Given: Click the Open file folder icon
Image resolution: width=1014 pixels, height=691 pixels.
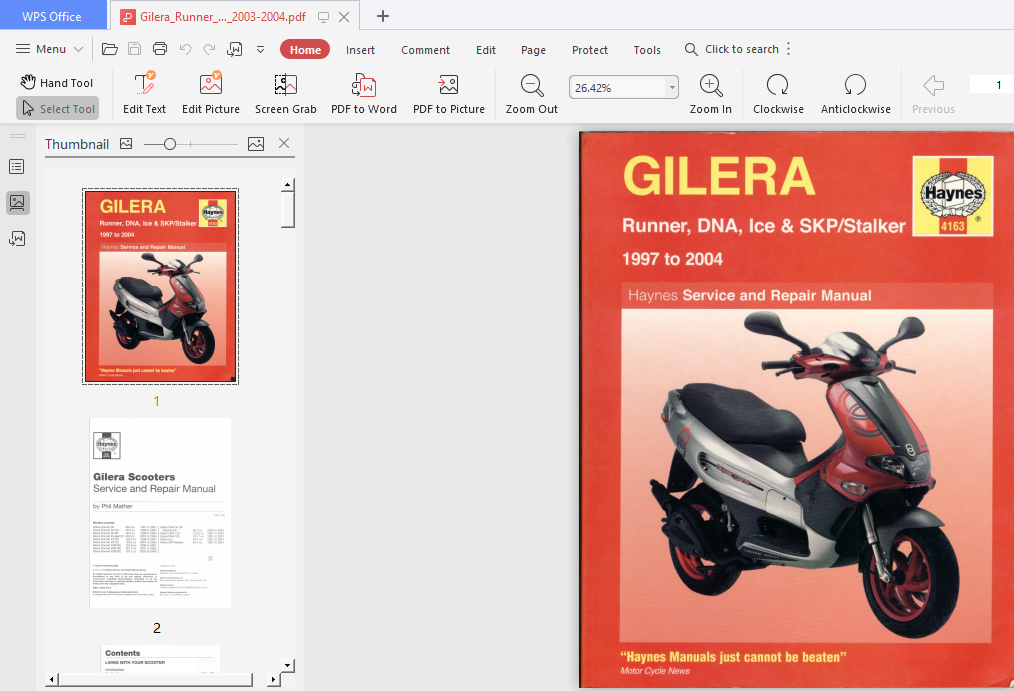Looking at the screenshot, I should (x=110, y=49).
